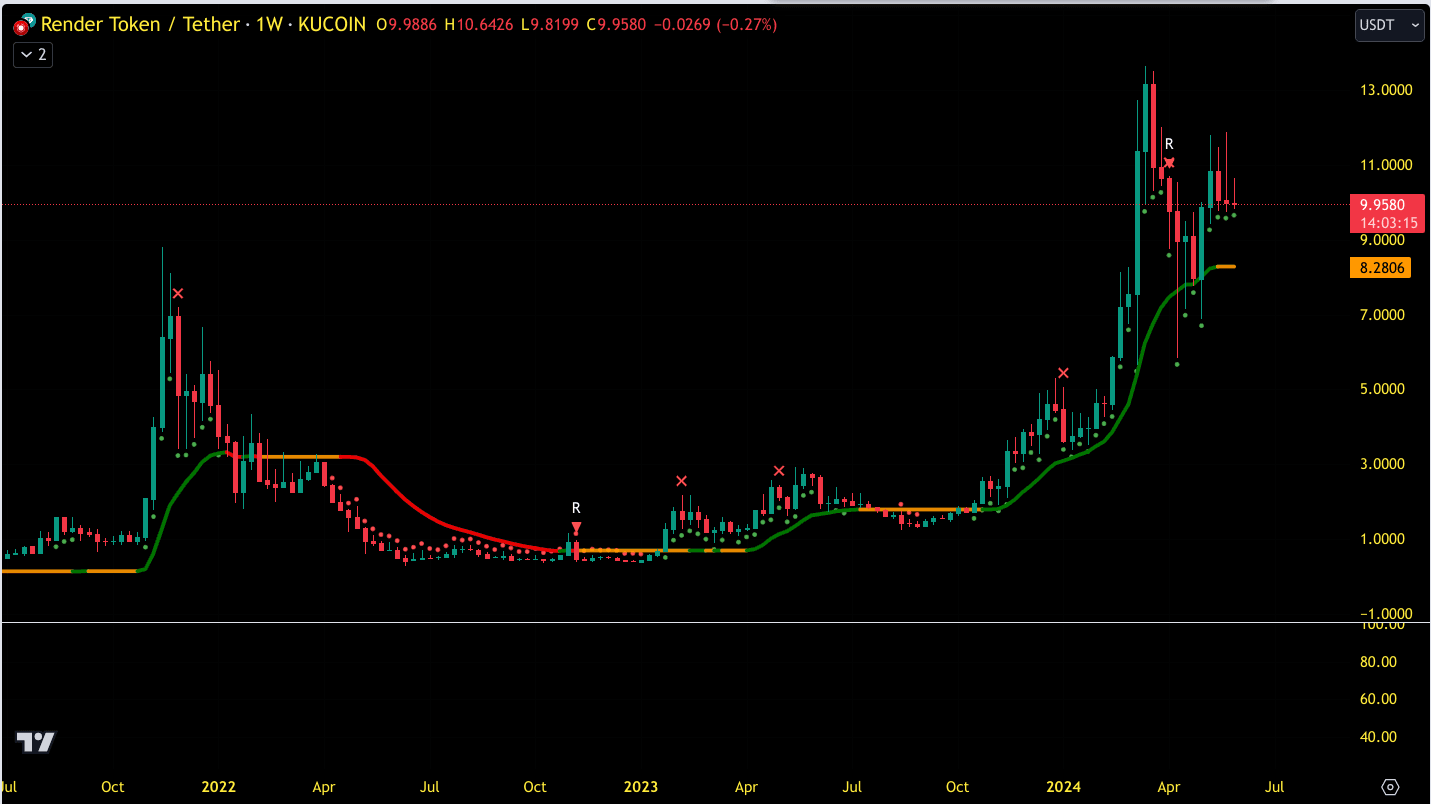Image resolution: width=1431 pixels, height=804 pixels.
Task: Click the 40.00 label in lower pane
Action: point(1378,737)
